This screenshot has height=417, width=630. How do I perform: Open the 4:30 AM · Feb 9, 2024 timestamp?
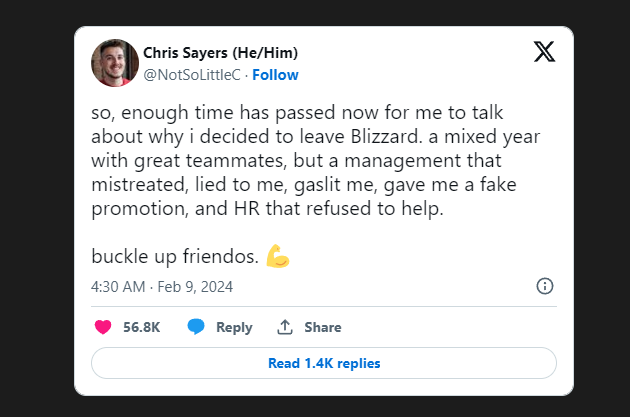pyautogui.click(x=162, y=286)
